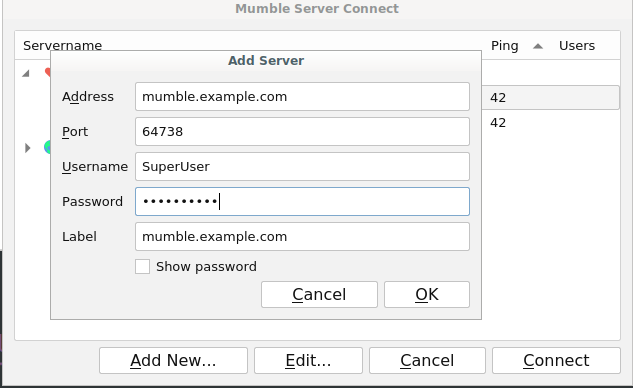The width and height of the screenshot is (633, 388).
Task: Toggle ascending sort arrow beside Ping
Action: 538,46
